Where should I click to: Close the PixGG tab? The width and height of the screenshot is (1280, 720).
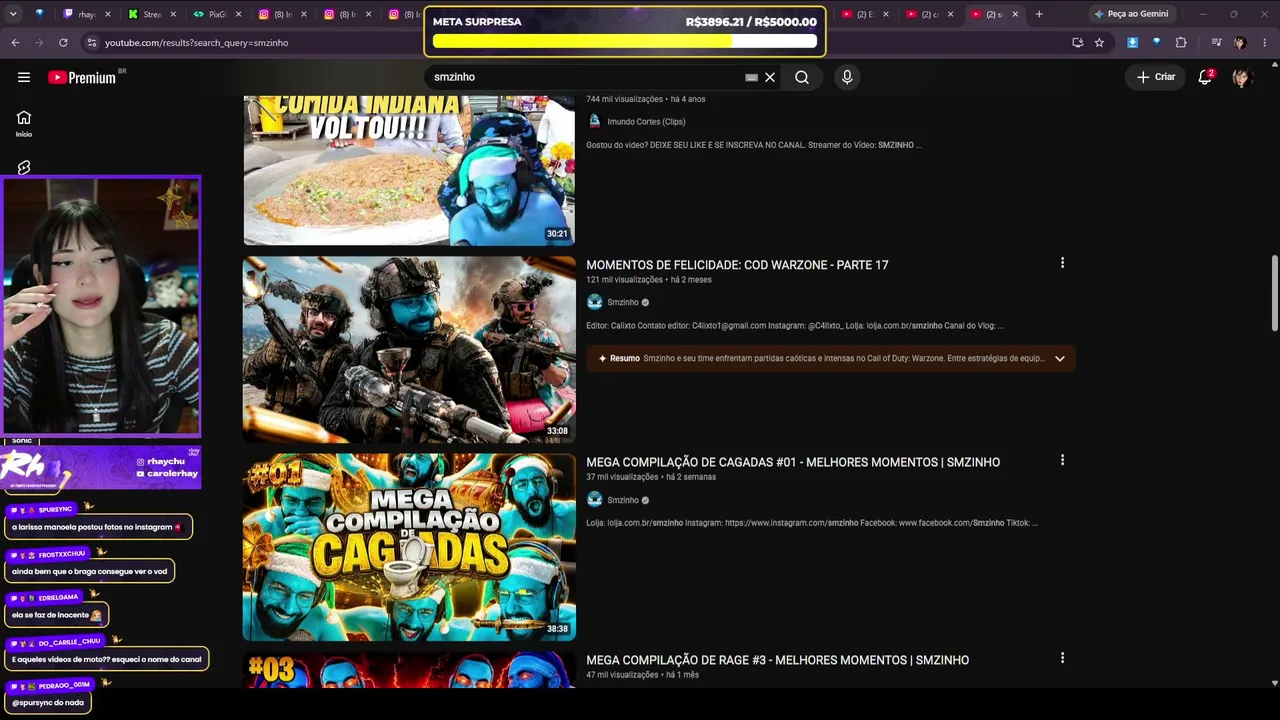[238, 14]
